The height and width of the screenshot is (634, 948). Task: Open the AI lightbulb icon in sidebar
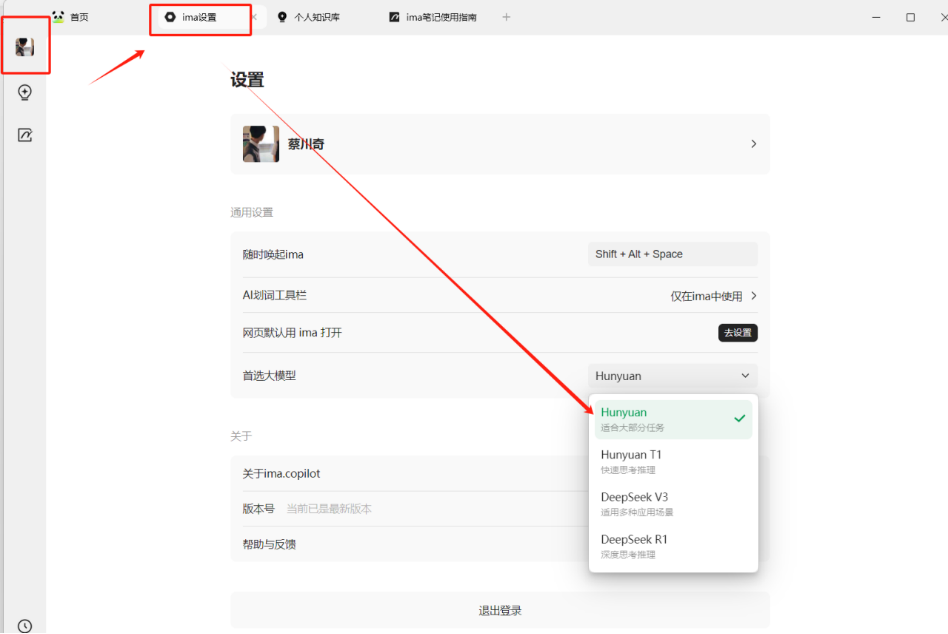[x=25, y=92]
